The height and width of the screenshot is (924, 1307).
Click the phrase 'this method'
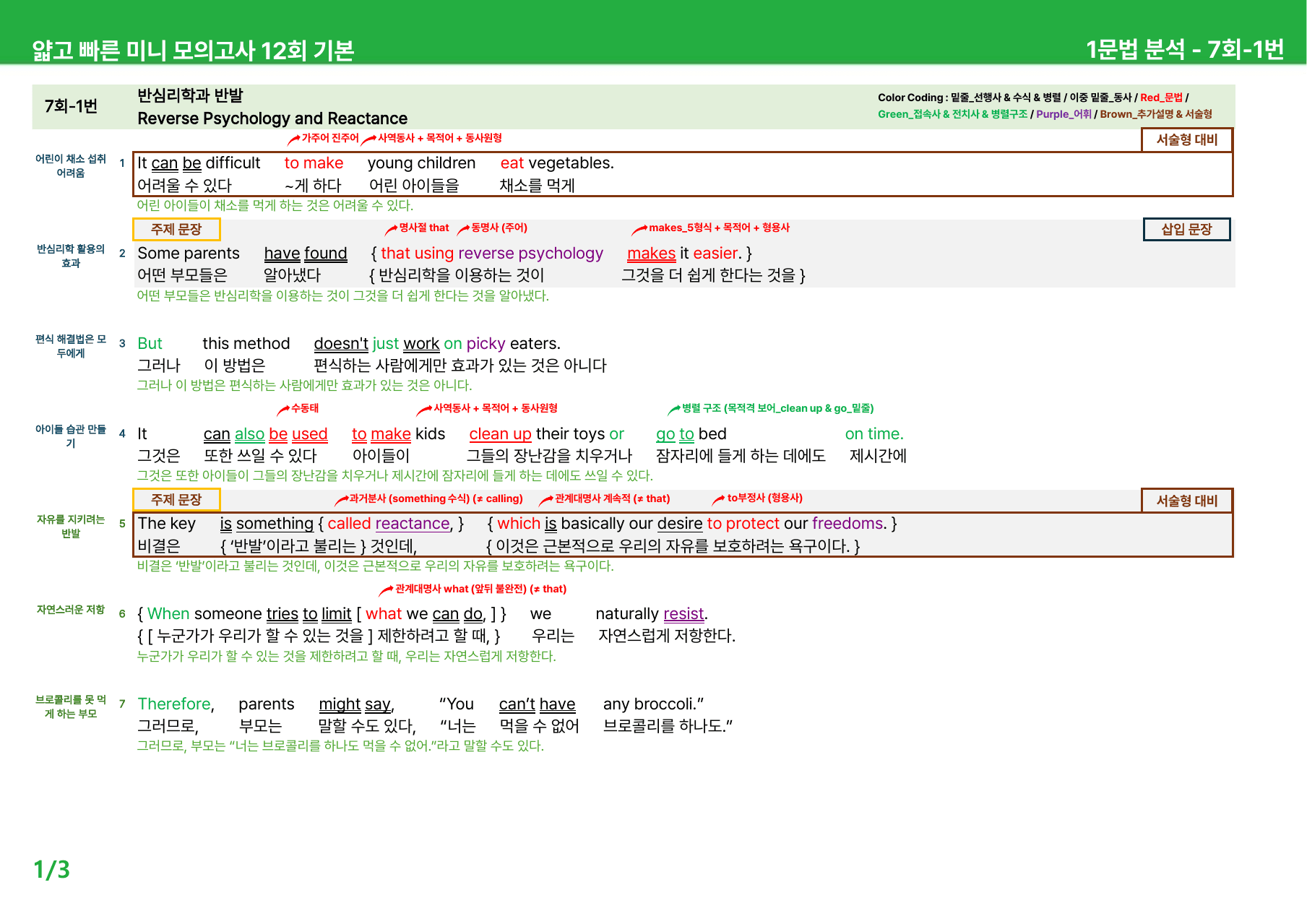(x=246, y=344)
